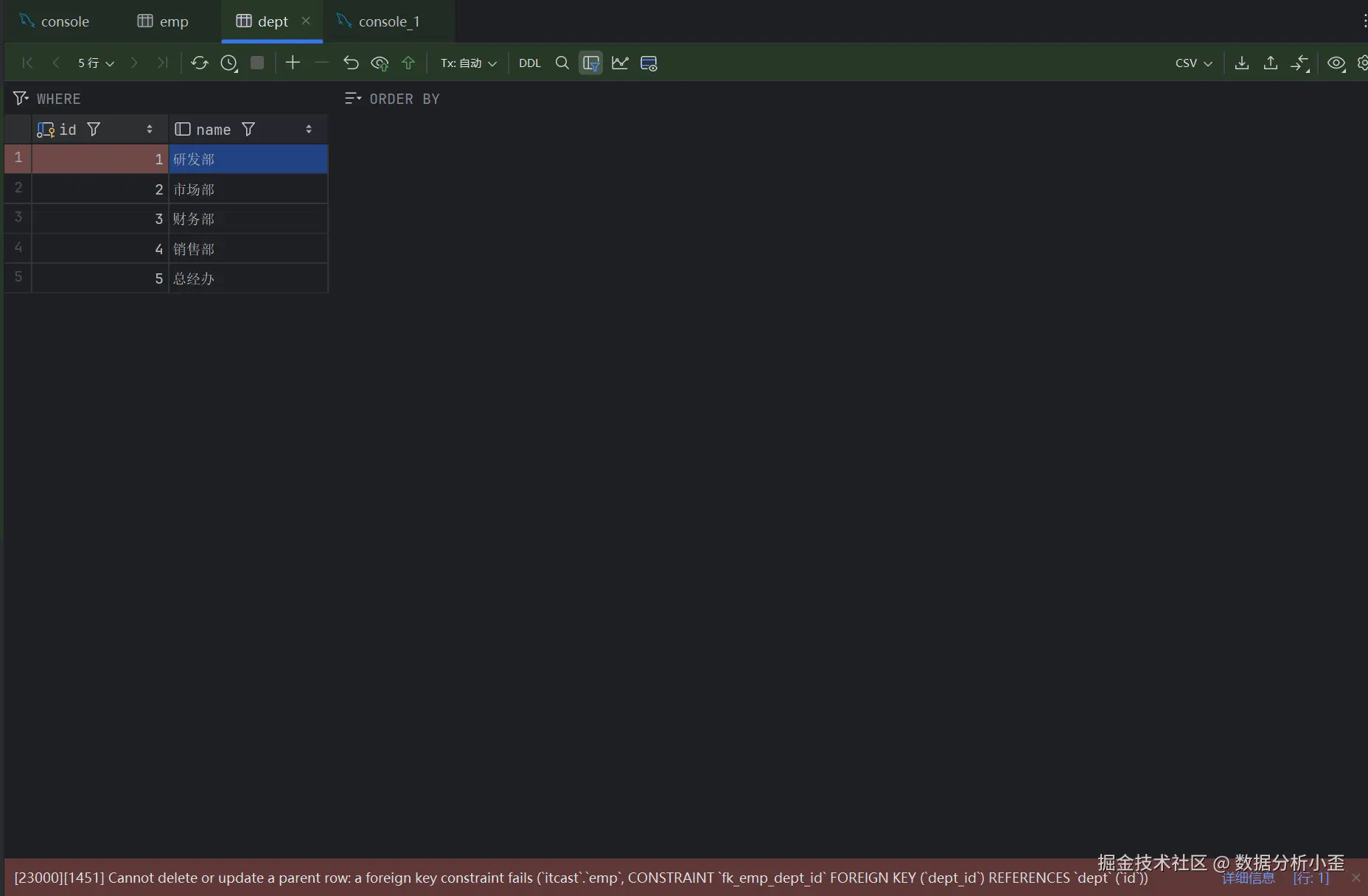
Task: Click the stop square button
Action: click(257, 63)
